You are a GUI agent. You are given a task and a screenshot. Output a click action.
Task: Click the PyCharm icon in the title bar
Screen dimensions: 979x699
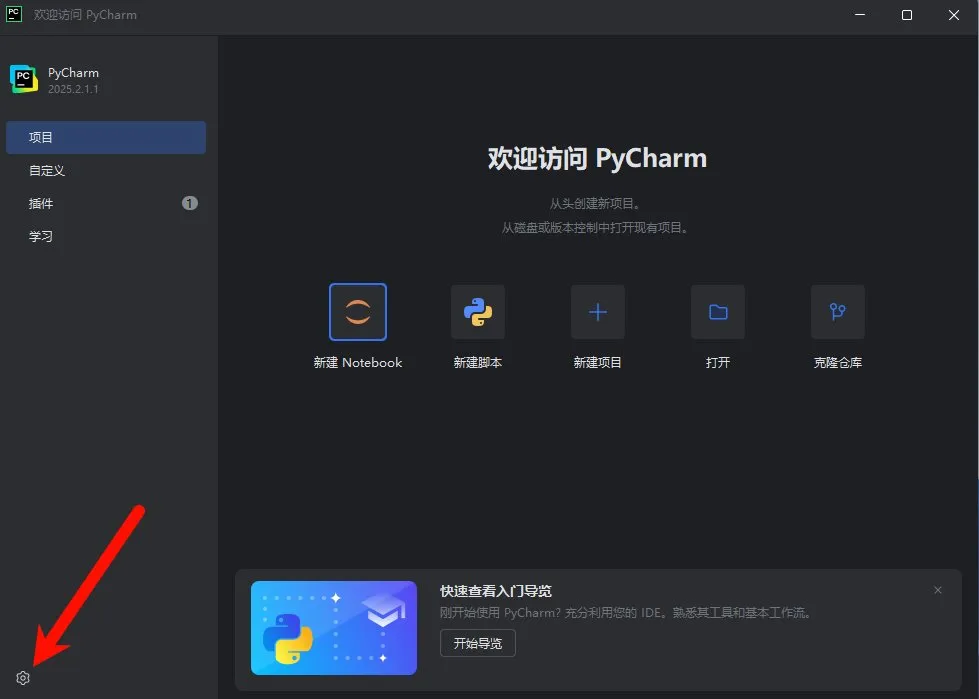coord(14,14)
